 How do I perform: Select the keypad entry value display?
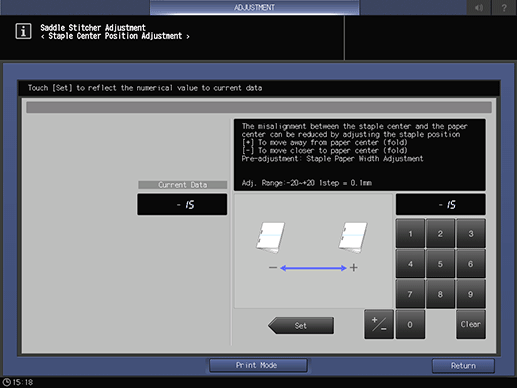point(440,205)
